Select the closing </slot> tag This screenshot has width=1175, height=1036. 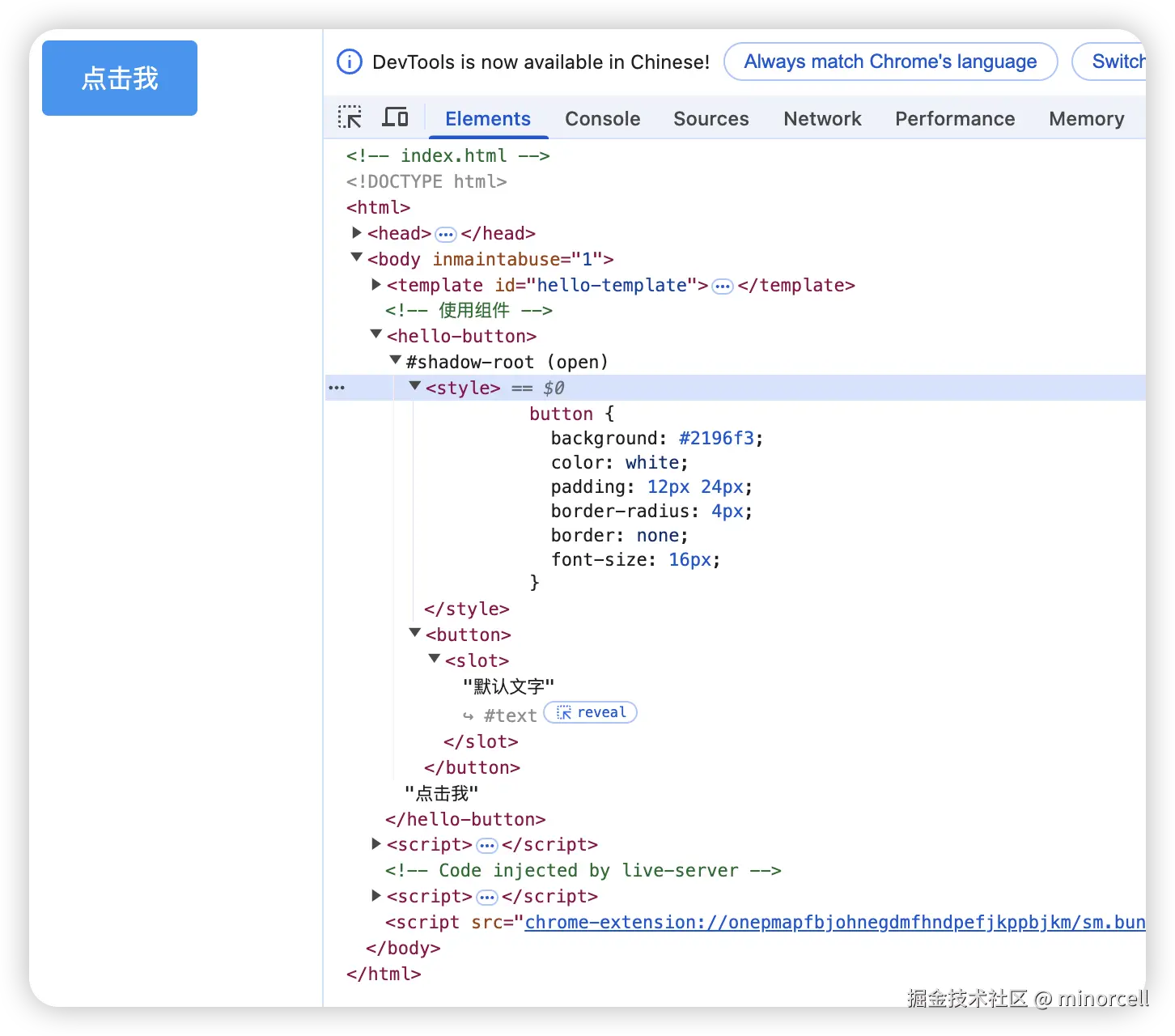pyautogui.click(x=481, y=741)
